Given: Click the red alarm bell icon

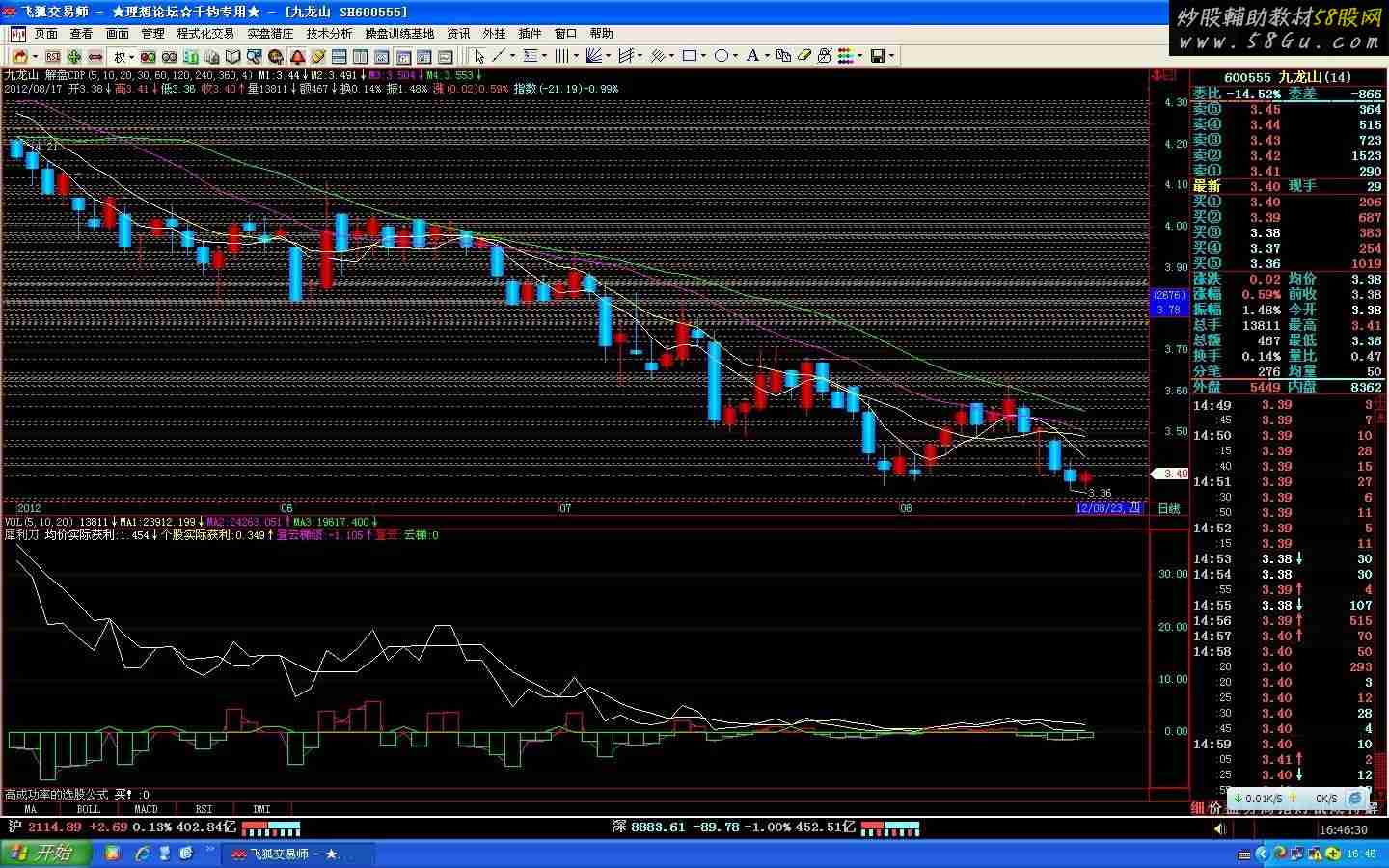Looking at the screenshot, I should pos(297,56).
